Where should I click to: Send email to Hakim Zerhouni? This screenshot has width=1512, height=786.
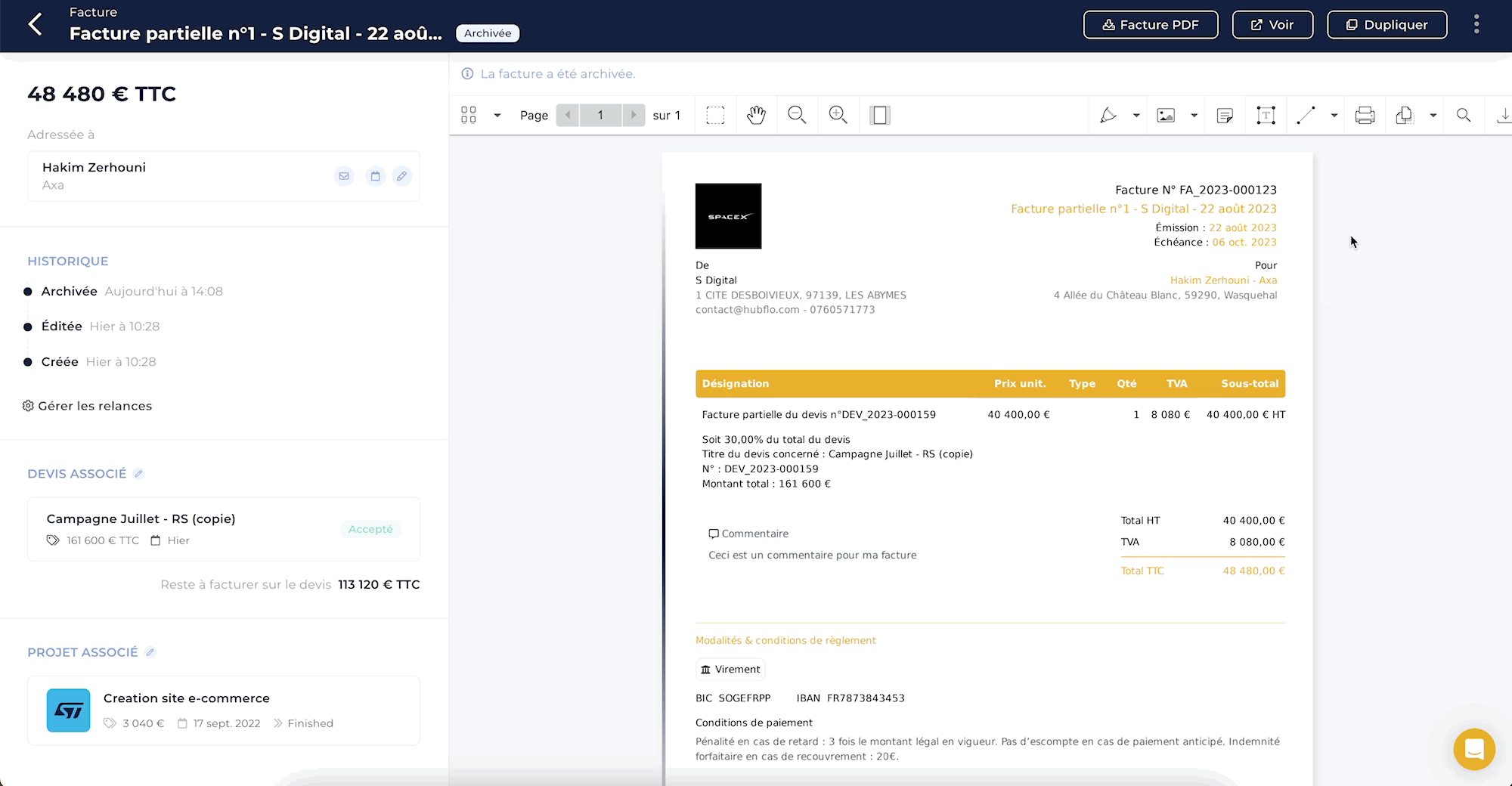[x=344, y=176]
